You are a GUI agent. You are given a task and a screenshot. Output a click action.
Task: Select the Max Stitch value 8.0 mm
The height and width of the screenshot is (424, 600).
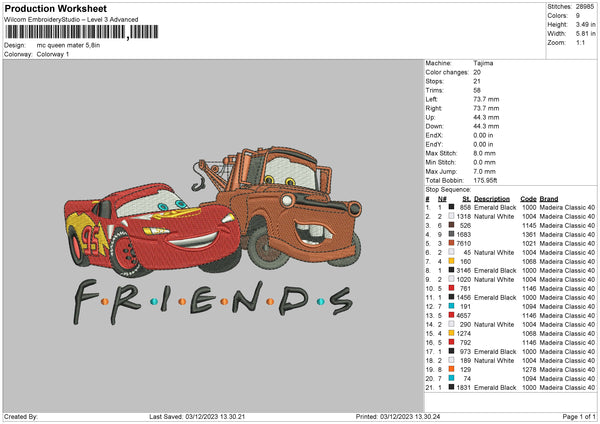click(x=484, y=153)
